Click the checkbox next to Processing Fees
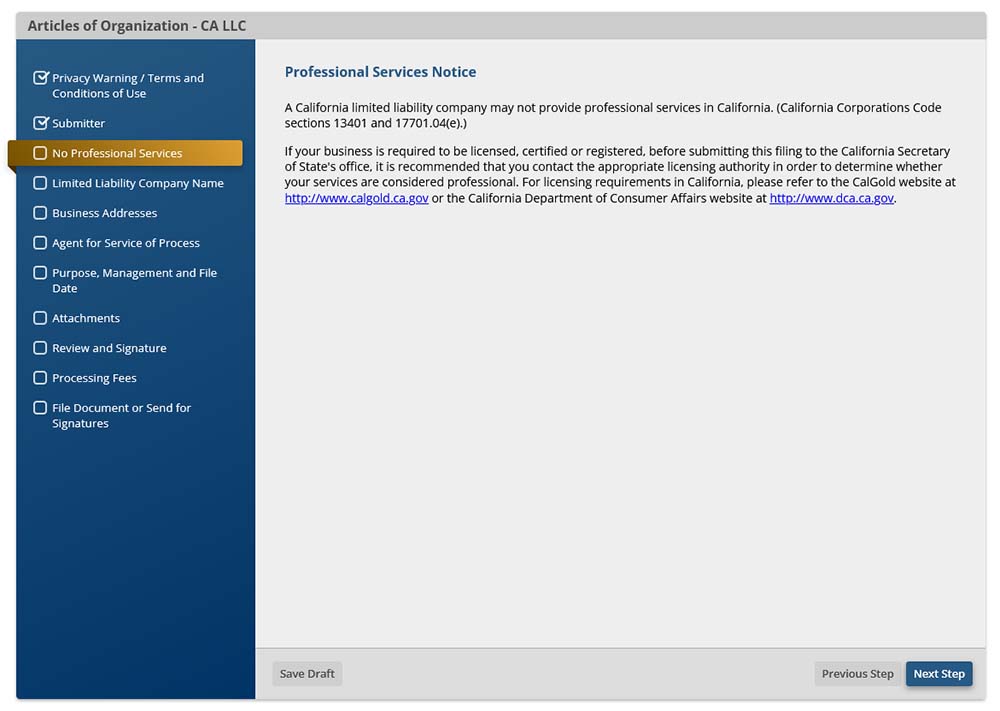This screenshot has height=711, width=1000. point(40,378)
